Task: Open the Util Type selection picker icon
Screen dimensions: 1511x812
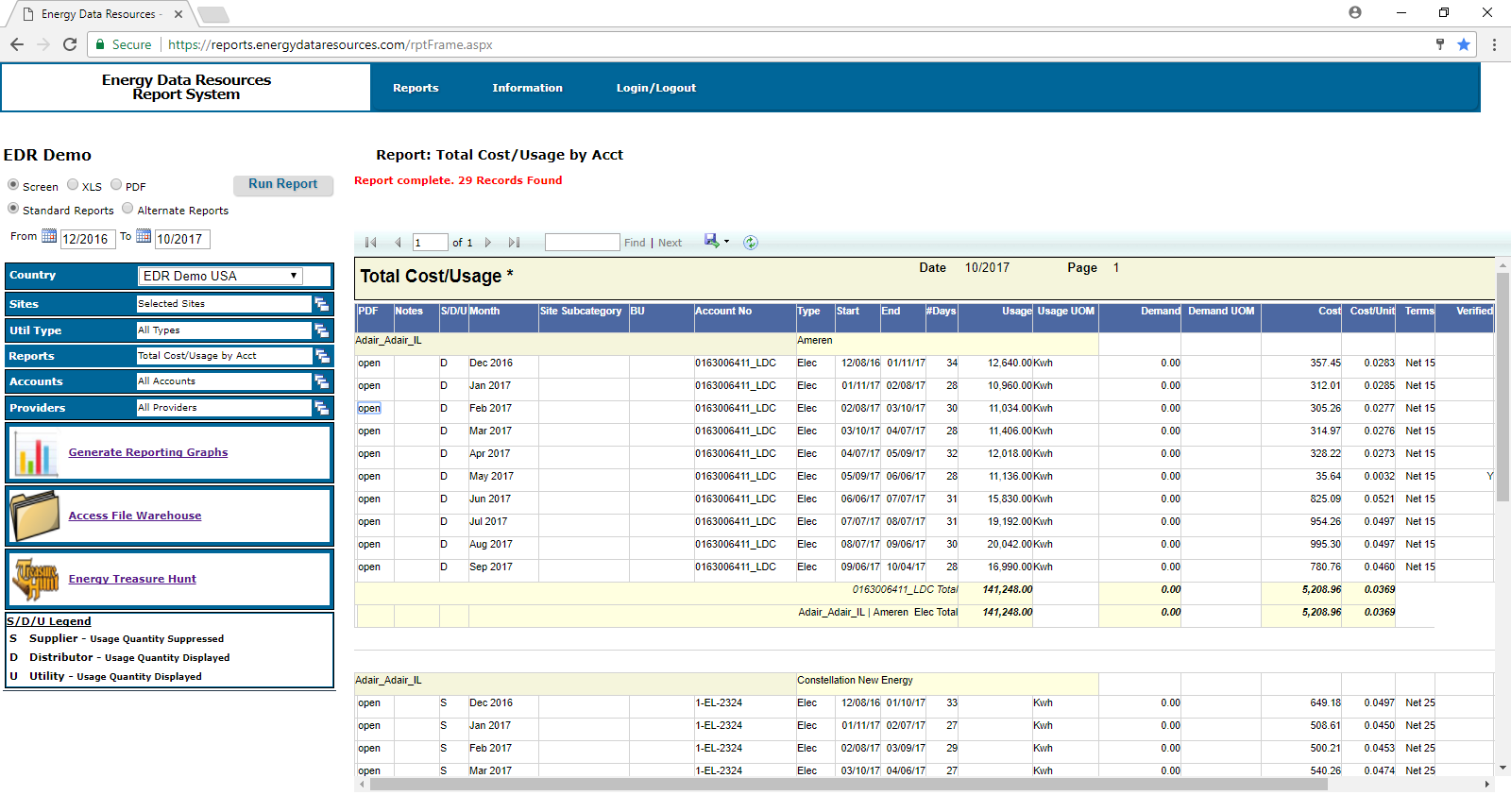Action: tap(322, 330)
